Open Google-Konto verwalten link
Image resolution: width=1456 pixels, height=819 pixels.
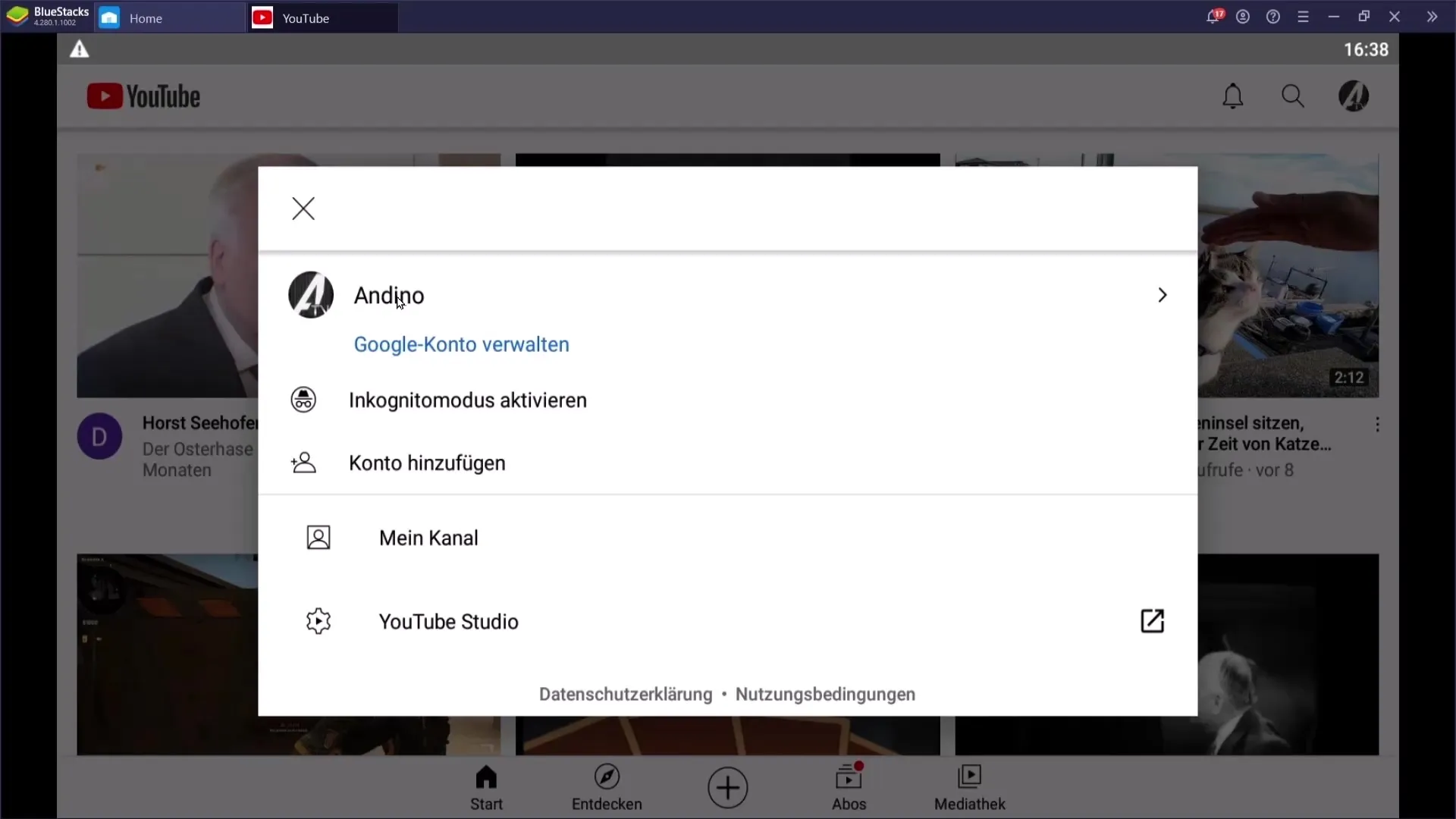point(461,344)
